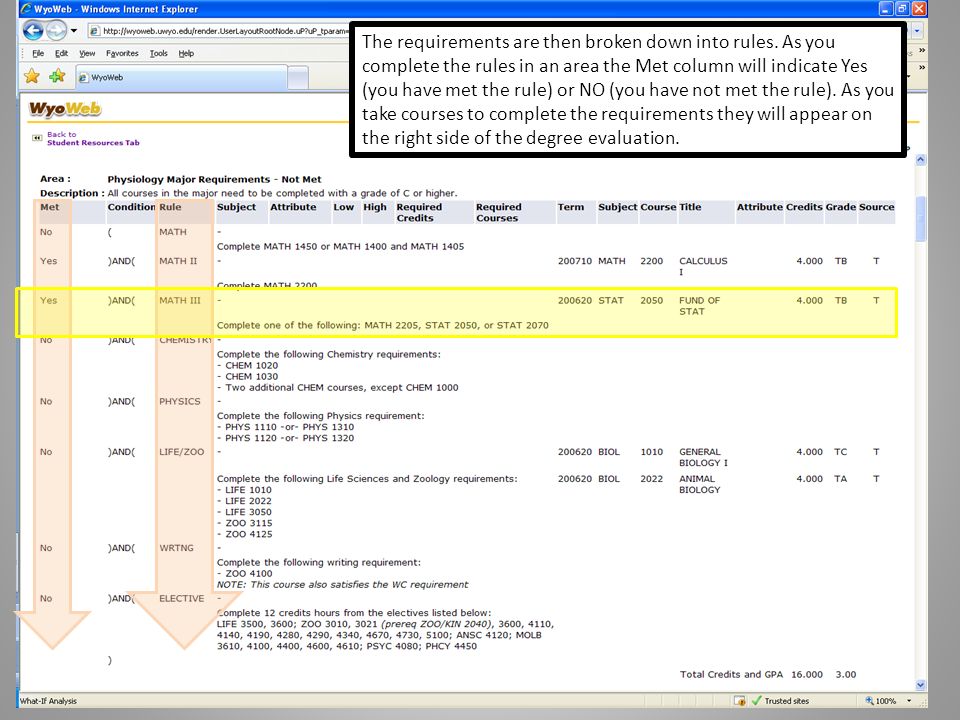Click the Grade column header
This screenshot has width=960, height=720.
[x=840, y=207]
